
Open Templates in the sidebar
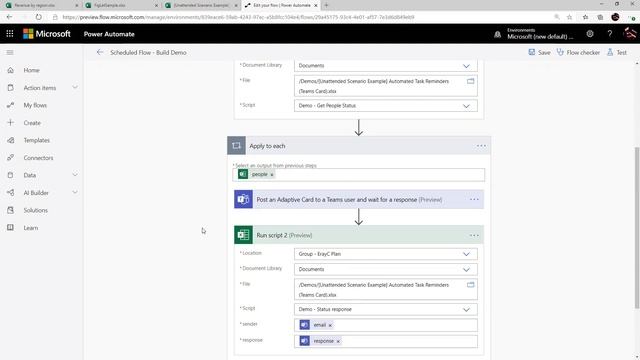tap(36, 140)
